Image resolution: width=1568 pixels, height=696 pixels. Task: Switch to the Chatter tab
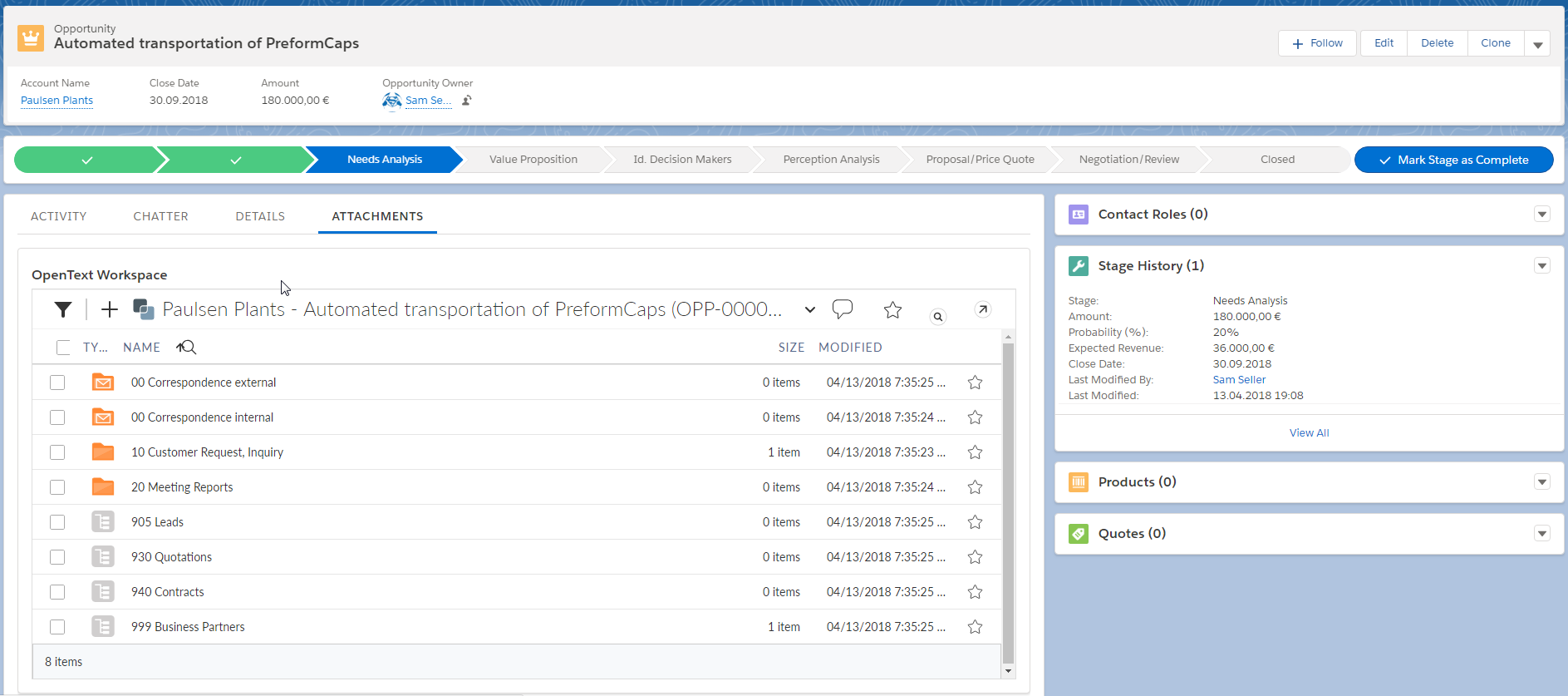coord(161,216)
